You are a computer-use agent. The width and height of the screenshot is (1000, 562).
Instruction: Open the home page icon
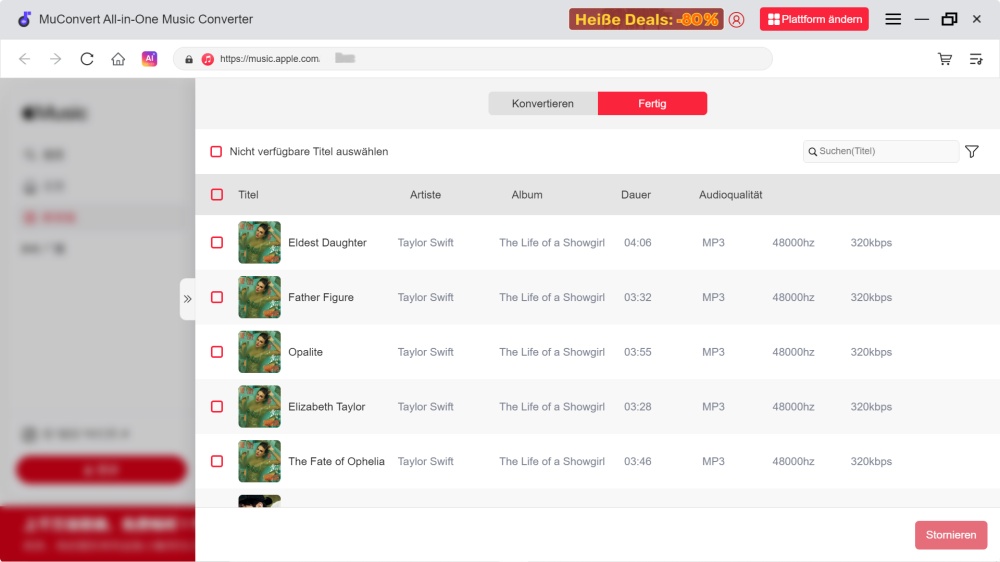(118, 59)
